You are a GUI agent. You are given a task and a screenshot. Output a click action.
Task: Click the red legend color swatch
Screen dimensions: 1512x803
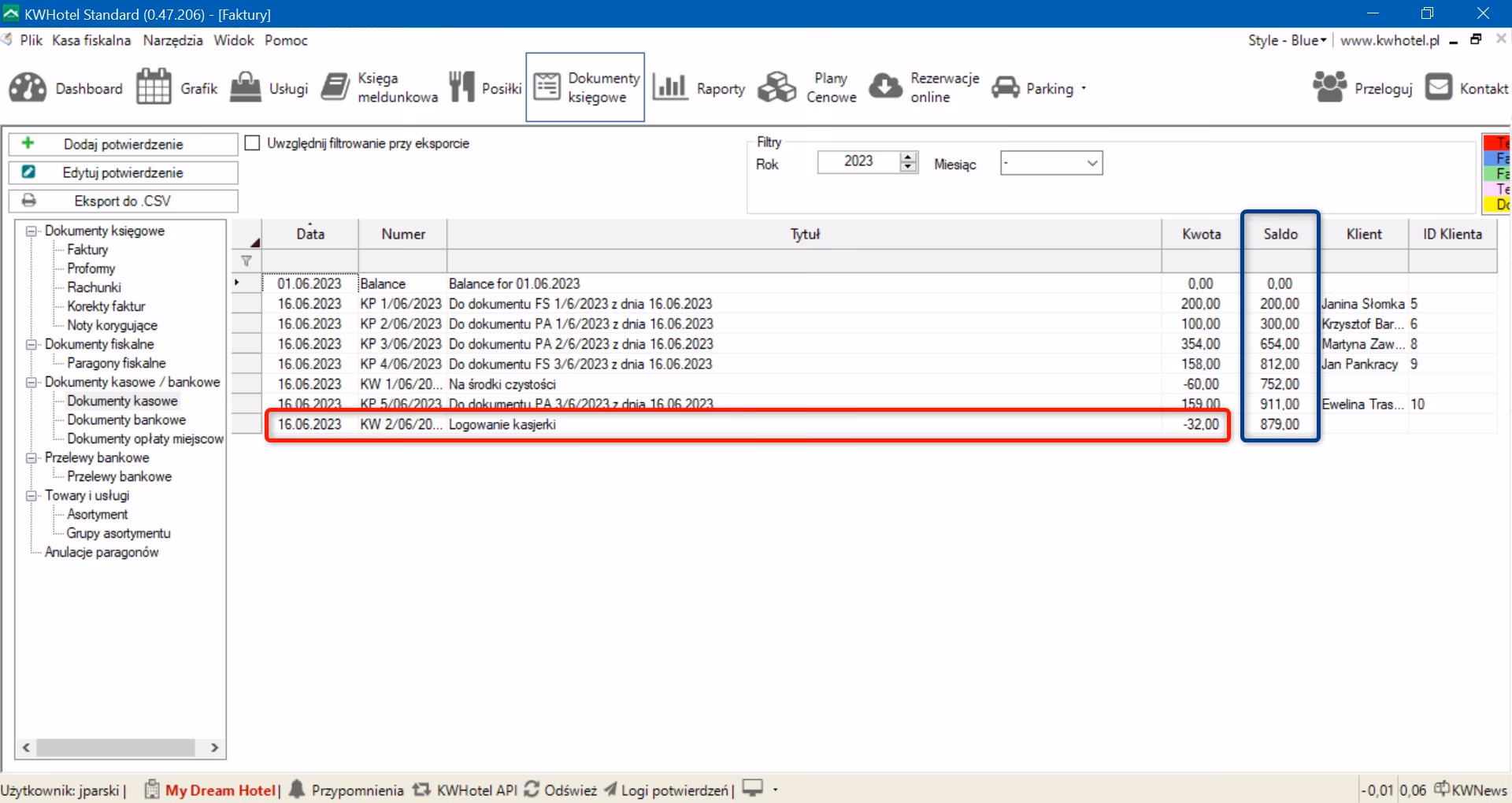(1496, 143)
